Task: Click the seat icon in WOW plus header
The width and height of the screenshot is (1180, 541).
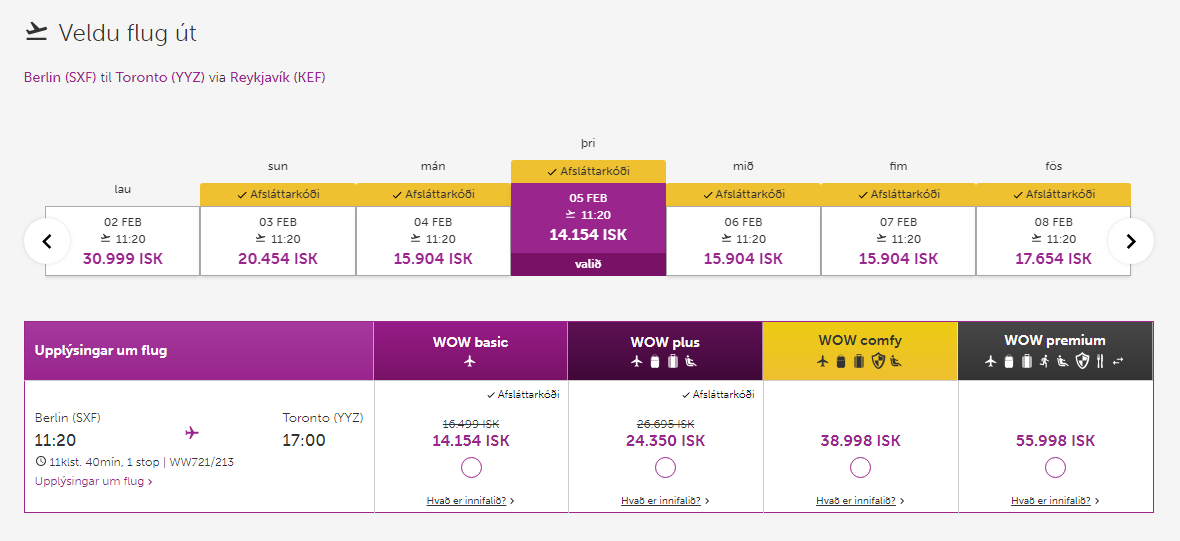Action: pos(690,361)
